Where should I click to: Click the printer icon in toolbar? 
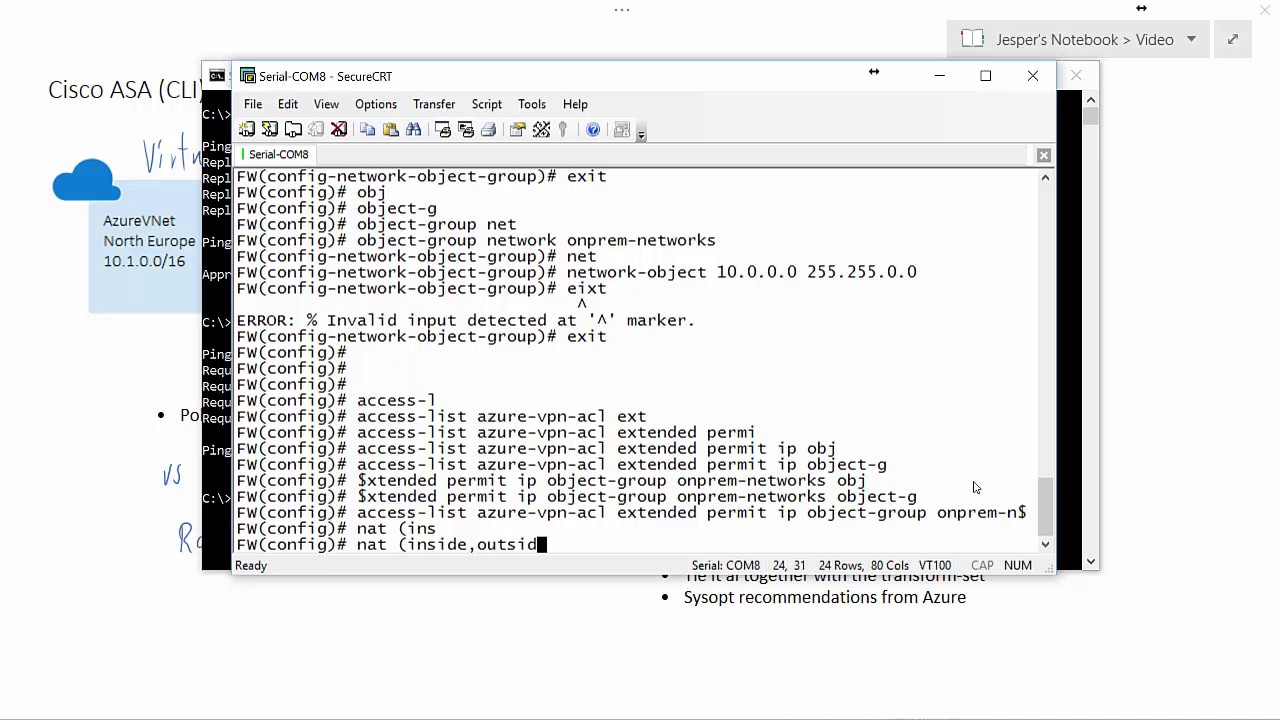click(x=488, y=129)
